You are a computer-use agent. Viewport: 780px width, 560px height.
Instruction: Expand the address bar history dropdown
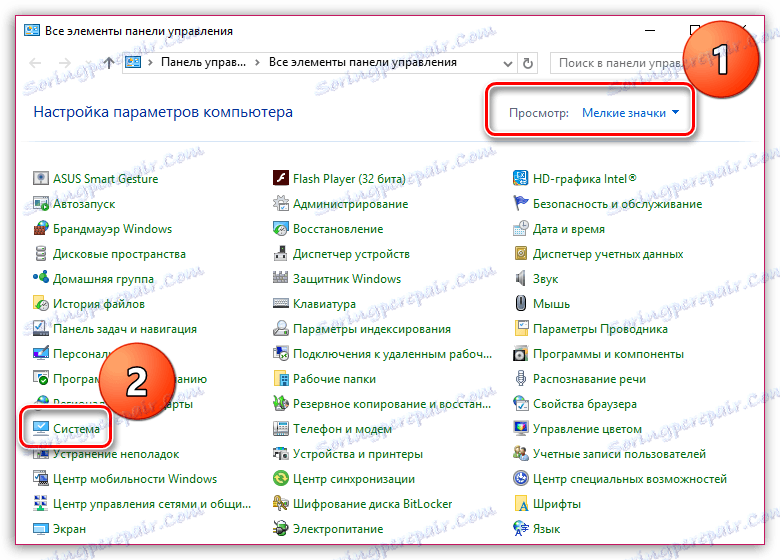coord(507,64)
